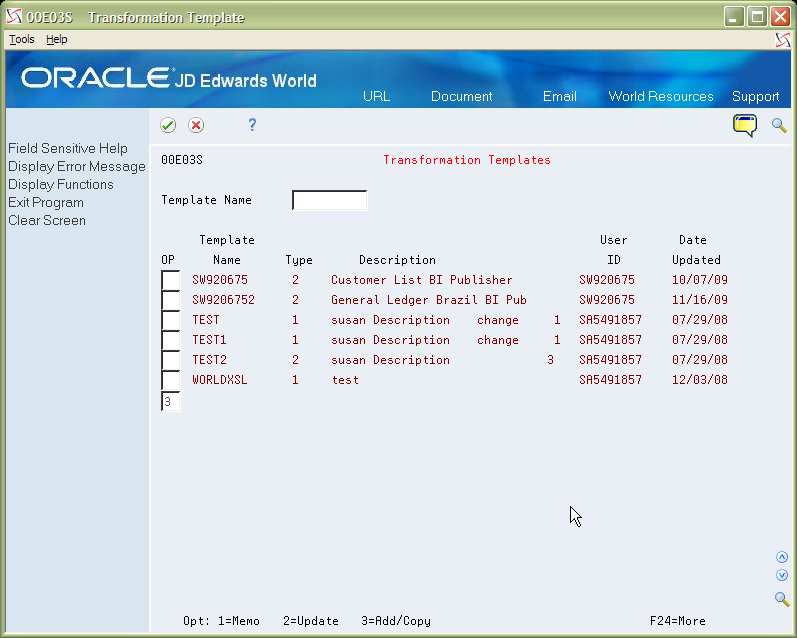Click the green checkmark OK icon
Viewport: 797px width, 638px height.
click(x=168, y=125)
